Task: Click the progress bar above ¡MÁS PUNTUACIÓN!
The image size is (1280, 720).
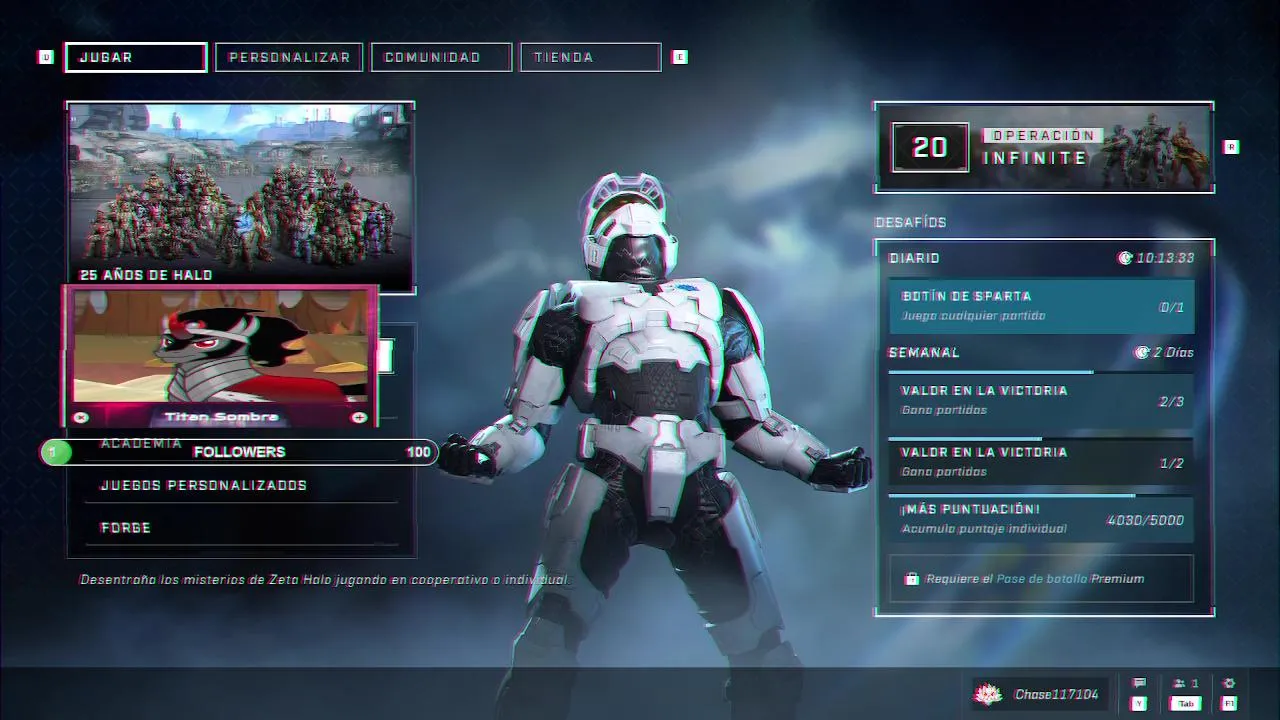Action: (x=1041, y=495)
